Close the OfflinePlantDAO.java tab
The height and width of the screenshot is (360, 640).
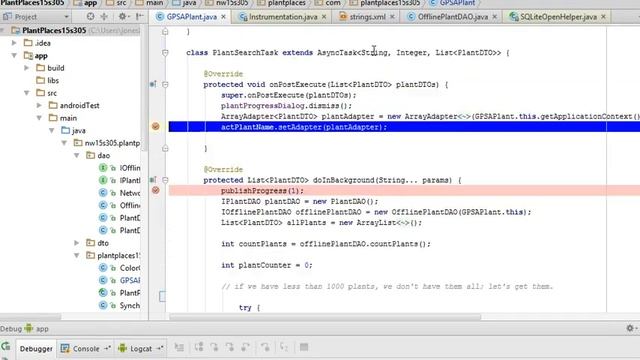(x=495, y=17)
